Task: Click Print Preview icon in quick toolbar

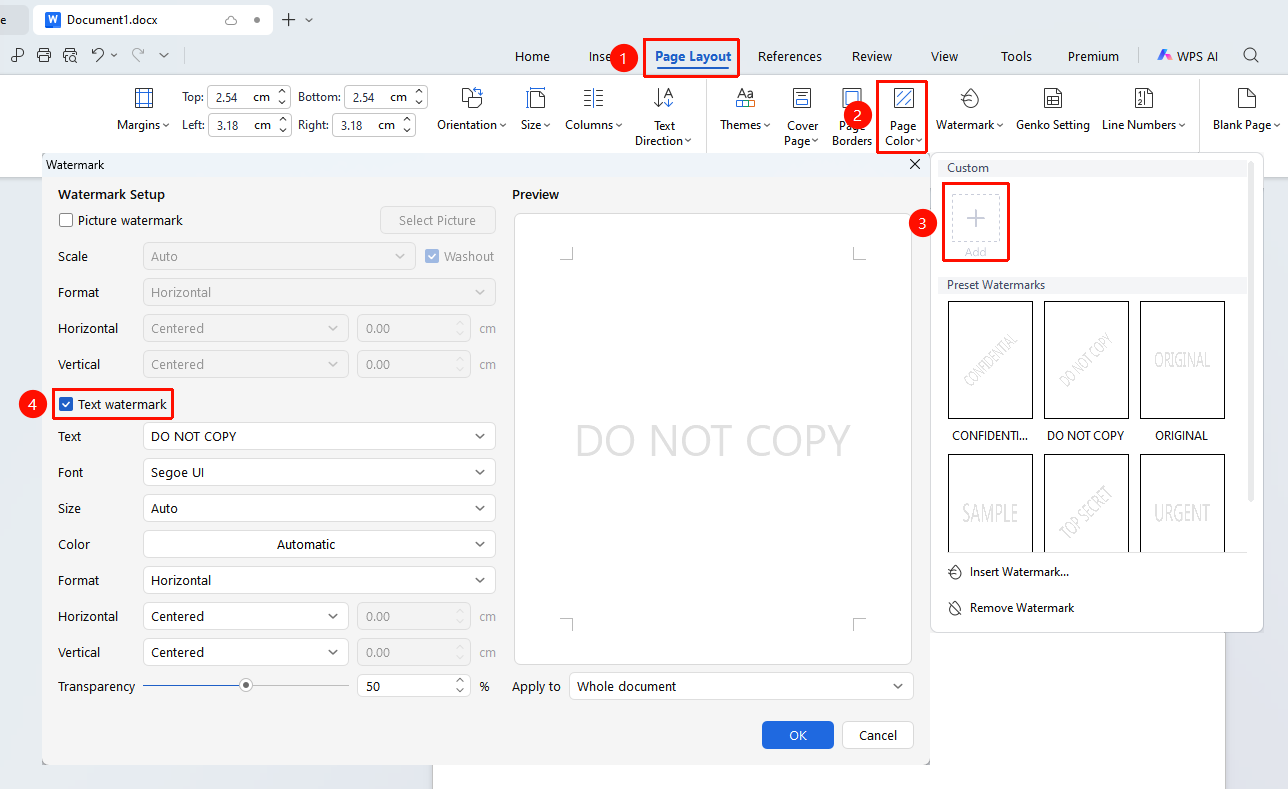Action: pyautogui.click(x=70, y=55)
